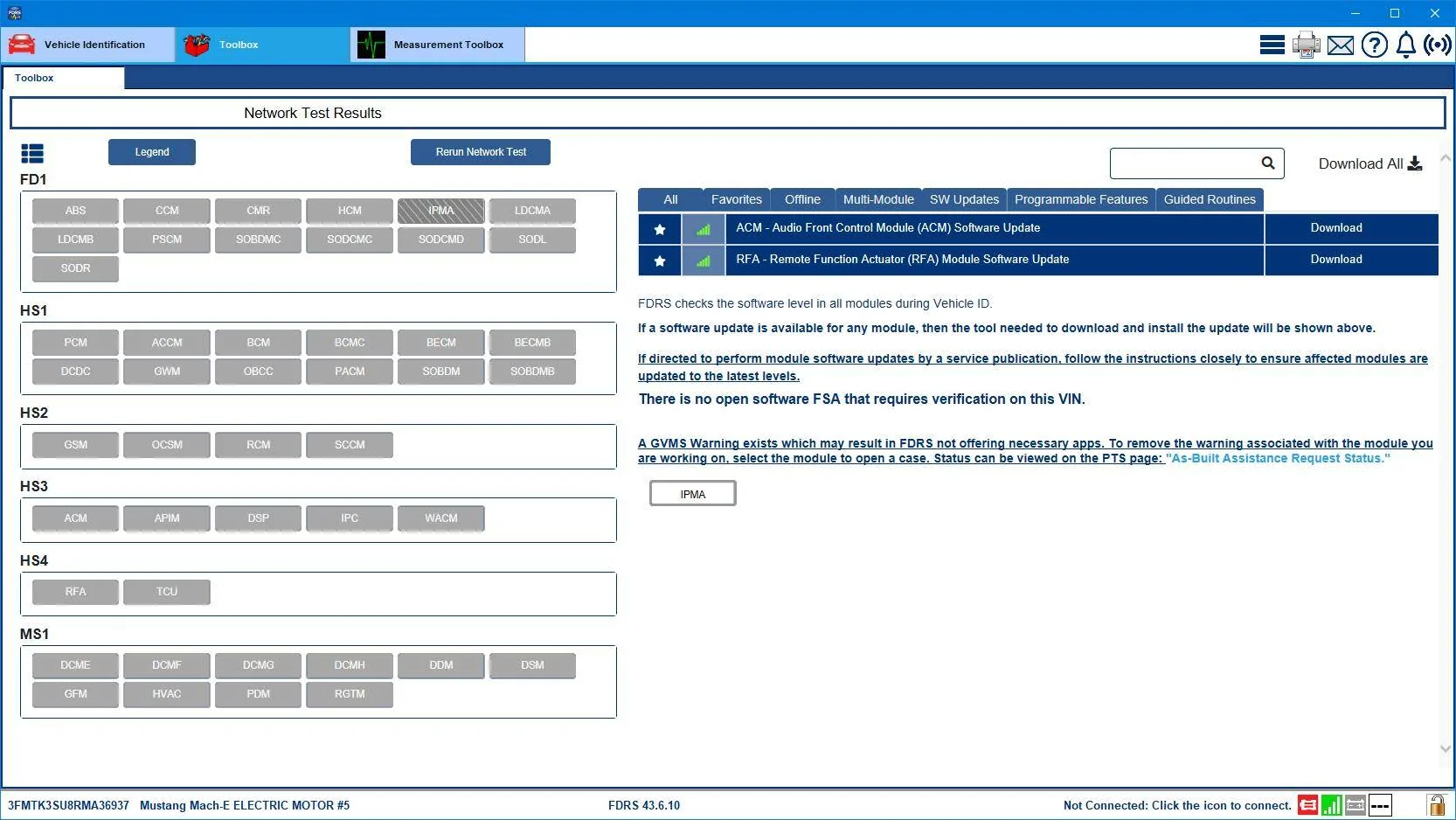Click the signal bars icon in ACM row
The width and height of the screenshot is (1456, 820).
tap(704, 229)
